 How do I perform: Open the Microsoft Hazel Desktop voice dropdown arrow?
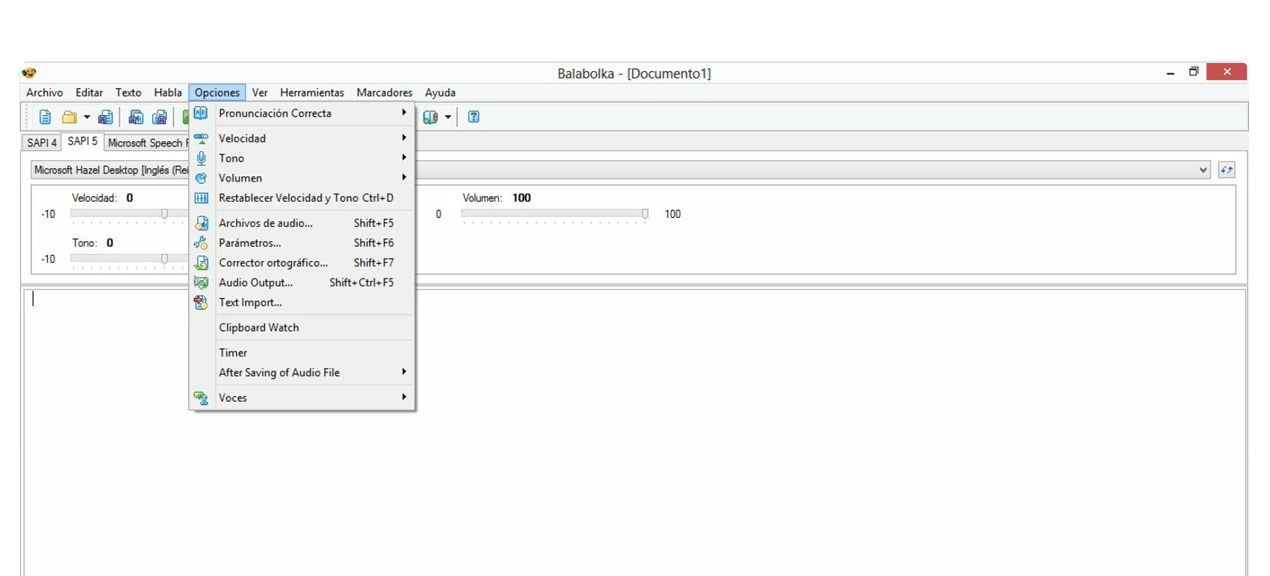pyautogui.click(x=1203, y=170)
